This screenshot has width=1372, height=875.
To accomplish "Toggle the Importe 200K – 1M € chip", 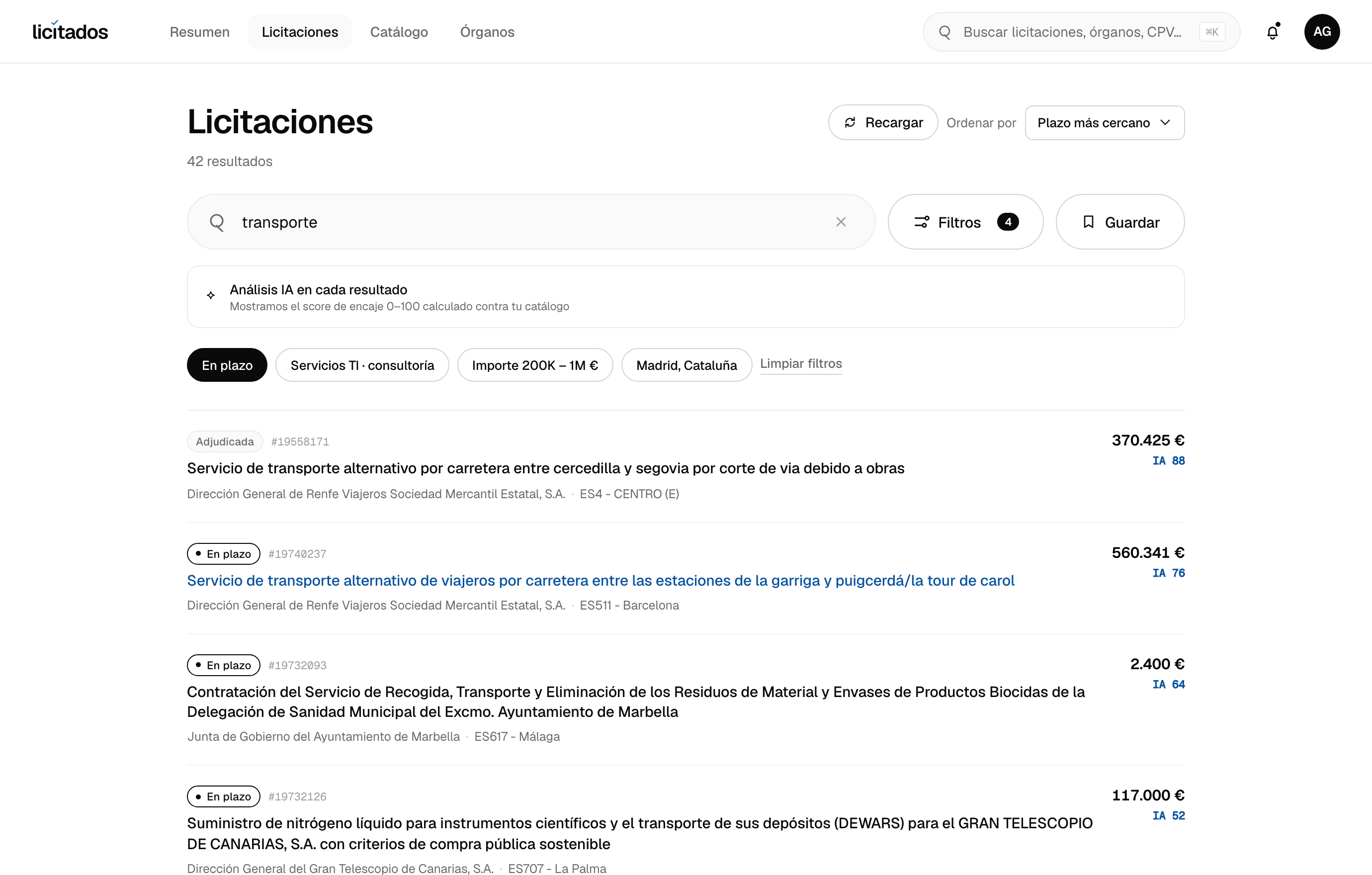I will pos(535,365).
